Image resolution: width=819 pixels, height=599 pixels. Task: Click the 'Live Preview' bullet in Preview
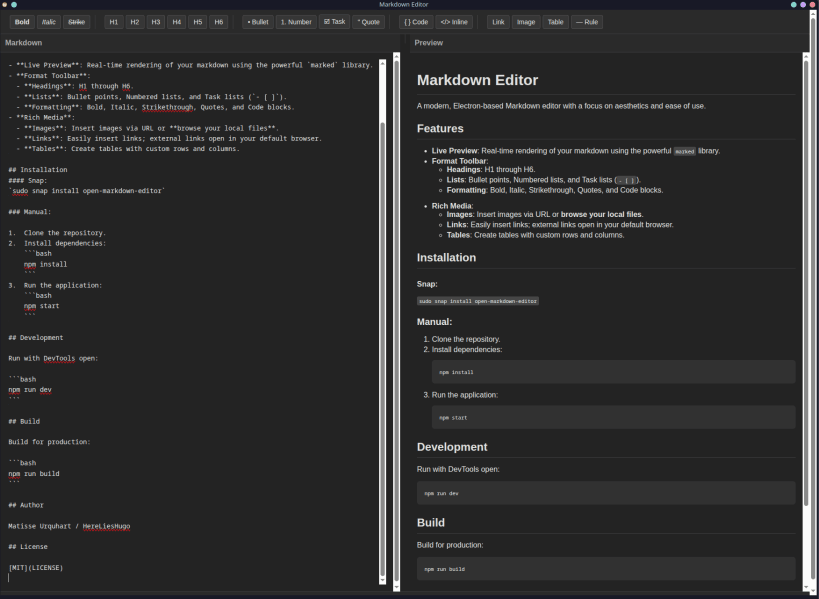tap(576, 151)
